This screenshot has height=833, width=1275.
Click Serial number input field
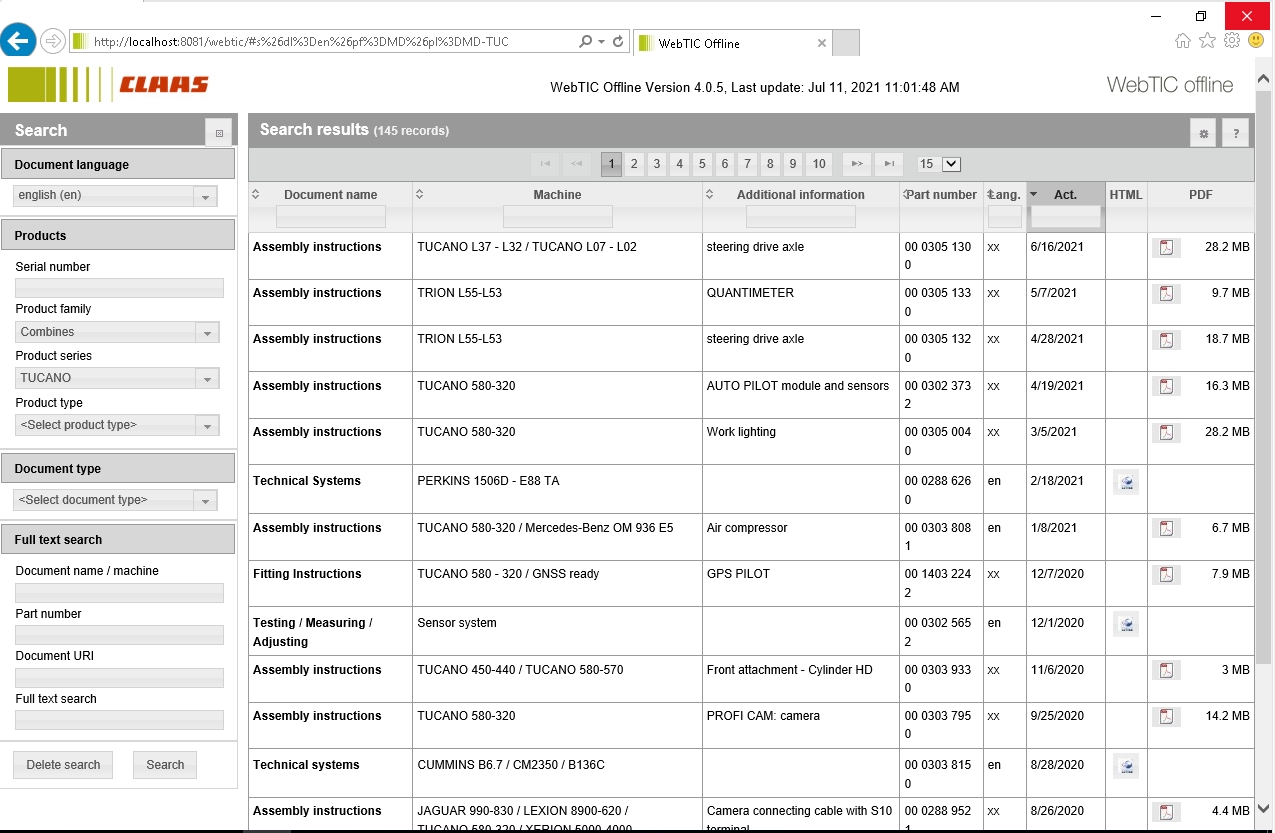coord(119,288)
